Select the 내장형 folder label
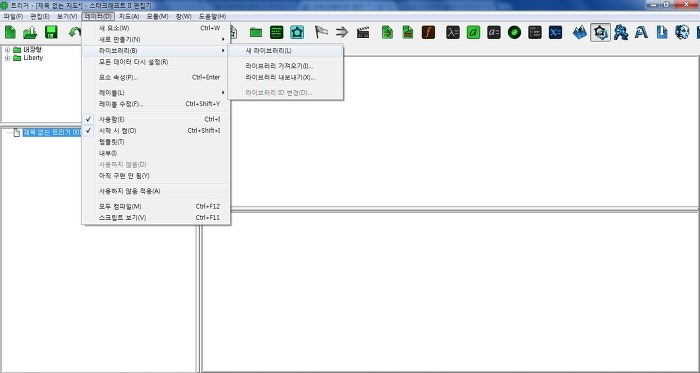Screen dimensions: 700x373 [33, 50]
